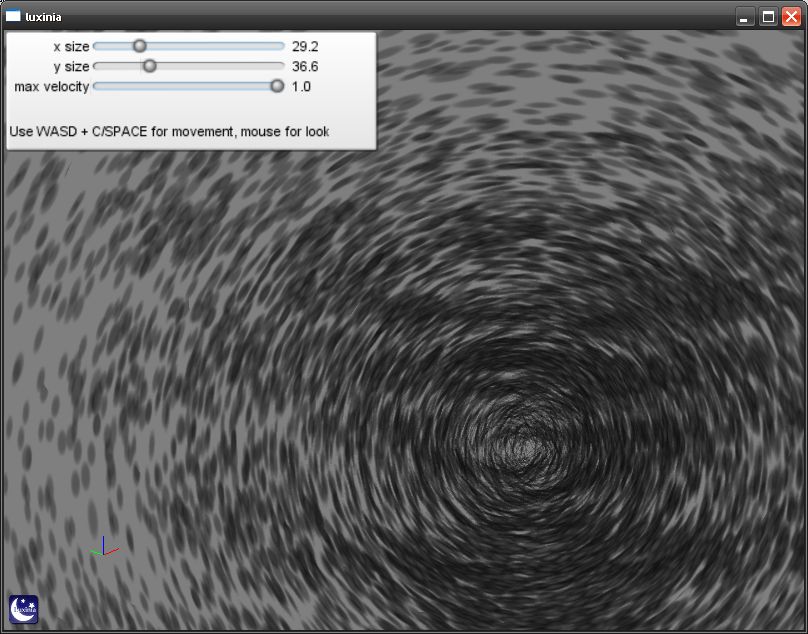The width and height of the screenshot is (808, 634).
Task: Click the "x size" label
Action: [x=70, y=46]
